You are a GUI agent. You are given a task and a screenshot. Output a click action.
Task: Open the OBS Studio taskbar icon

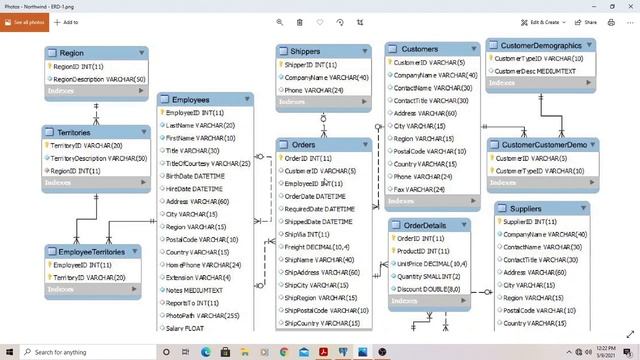tap(382, 352)
